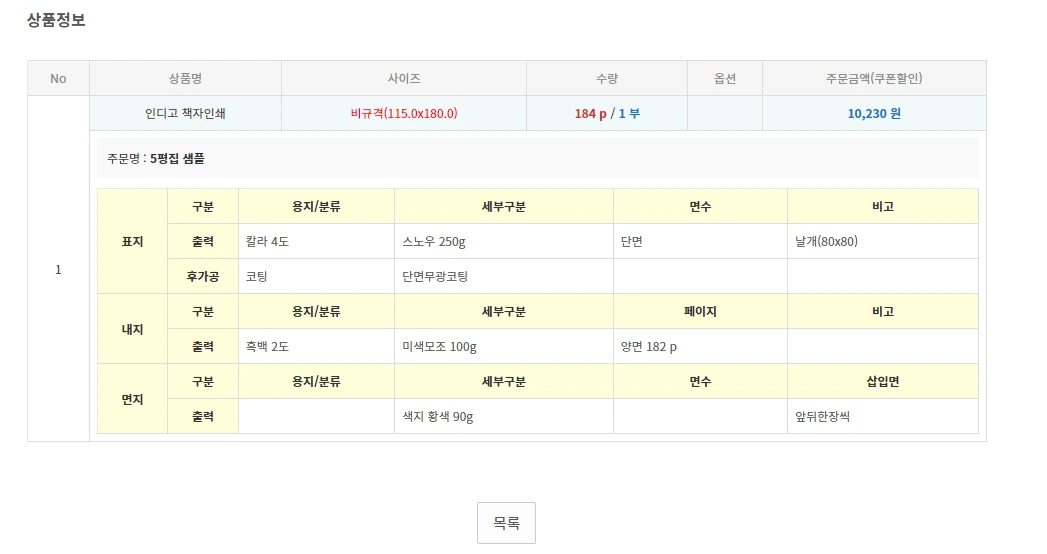Click the 사이즈 column header

click(404, 78)
